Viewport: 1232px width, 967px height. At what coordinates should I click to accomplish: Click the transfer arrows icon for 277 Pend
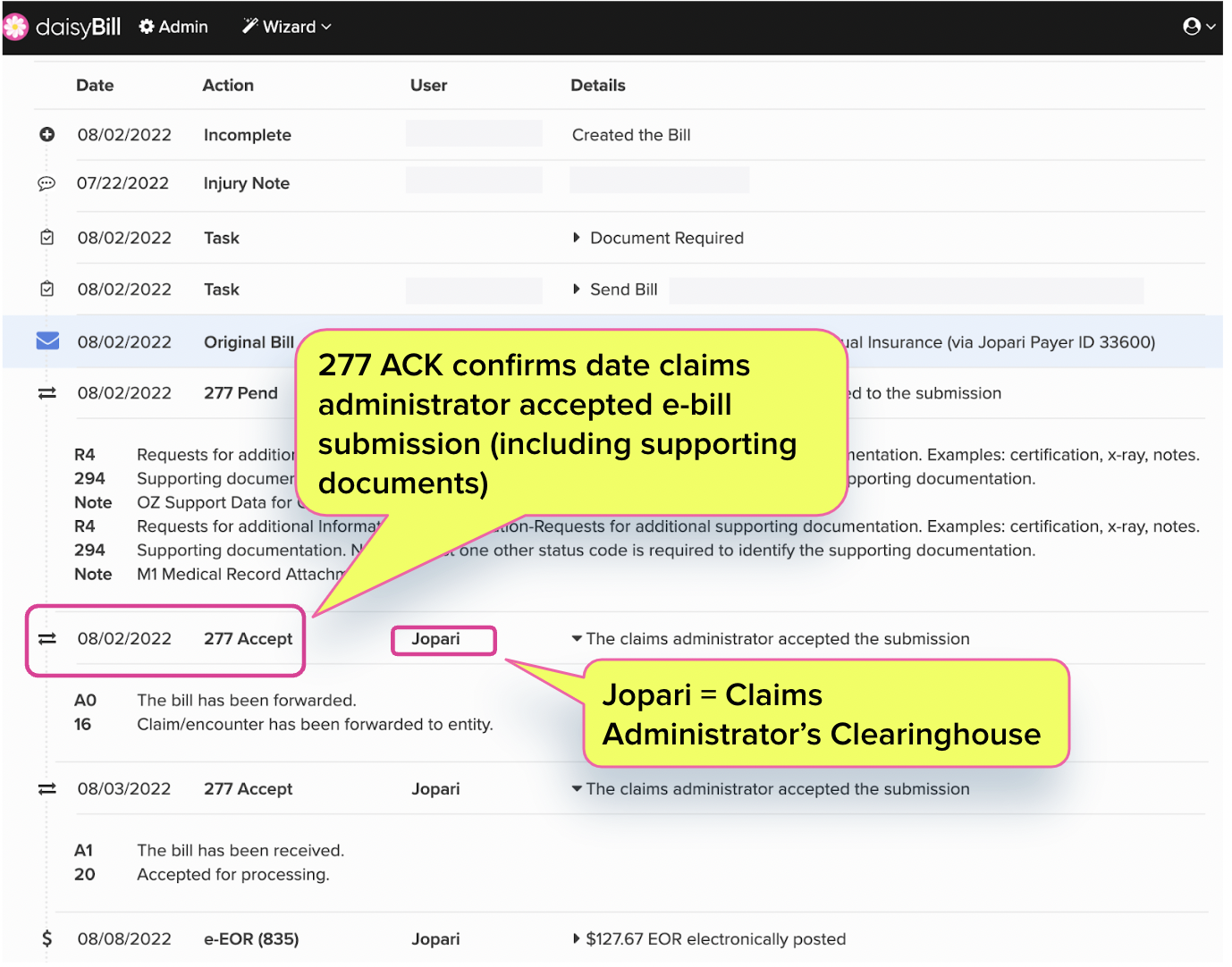click(x=47, y=393)
